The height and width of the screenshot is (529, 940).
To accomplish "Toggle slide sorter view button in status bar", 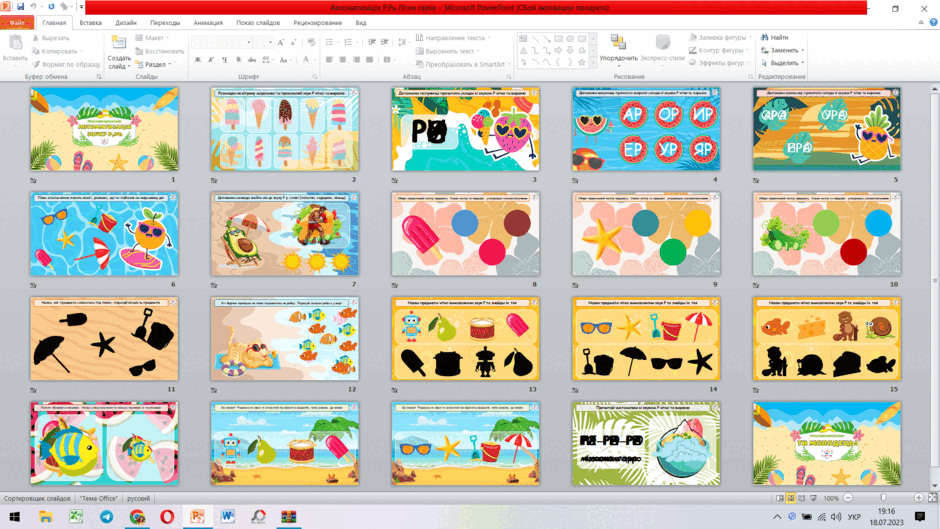I will pos(791,498).
